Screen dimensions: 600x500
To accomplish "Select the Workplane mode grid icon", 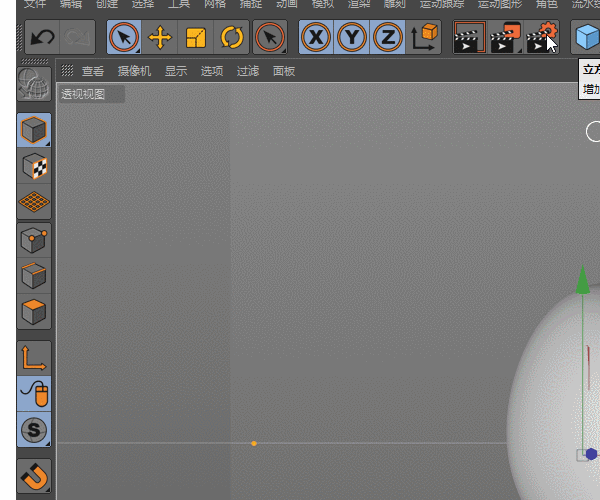I will tap(34, 202).
